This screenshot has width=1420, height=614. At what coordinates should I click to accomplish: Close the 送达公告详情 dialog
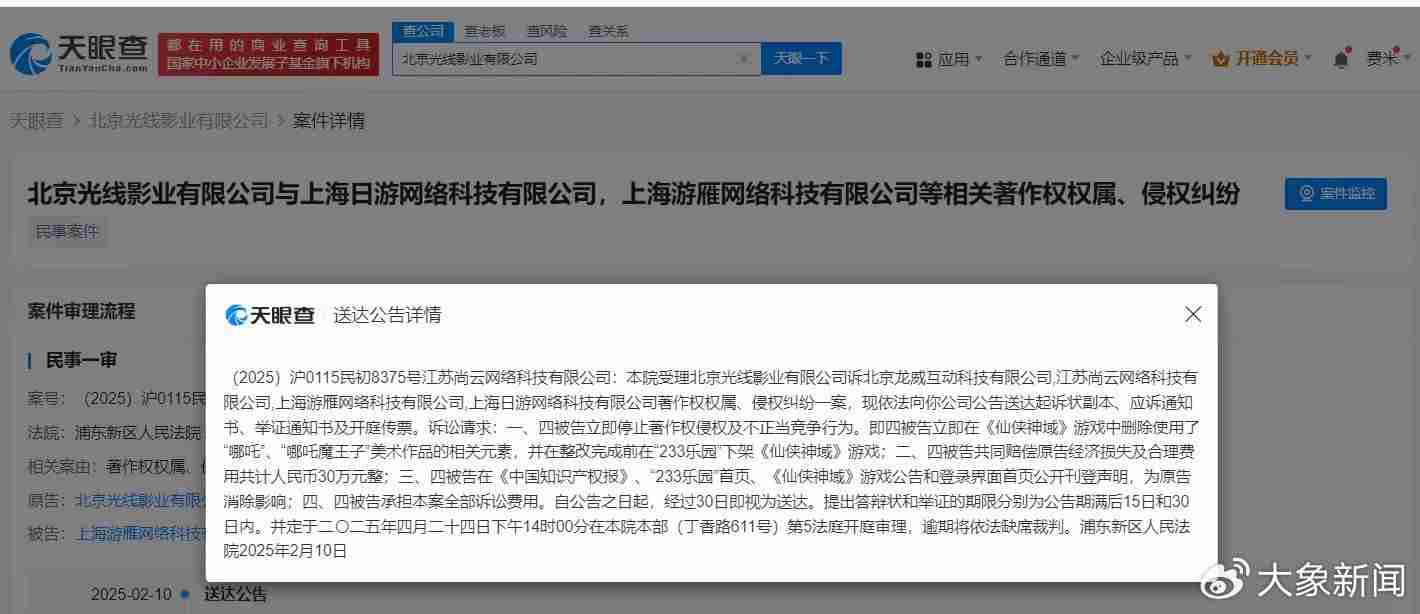pos(1193,314)
